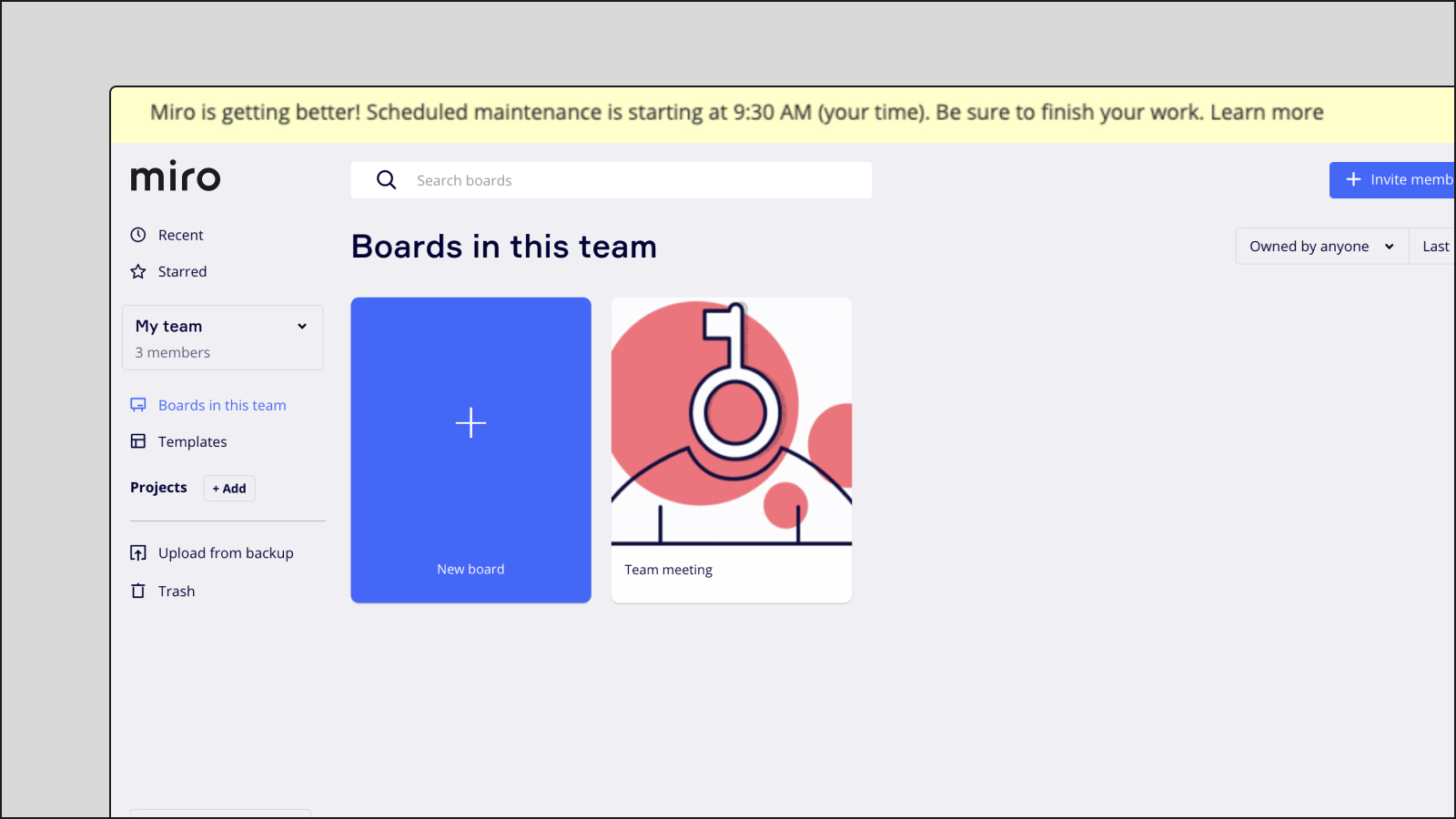Click the Recent clock icon
Screen dimensions: 1456x819
(x=138, y=235)
